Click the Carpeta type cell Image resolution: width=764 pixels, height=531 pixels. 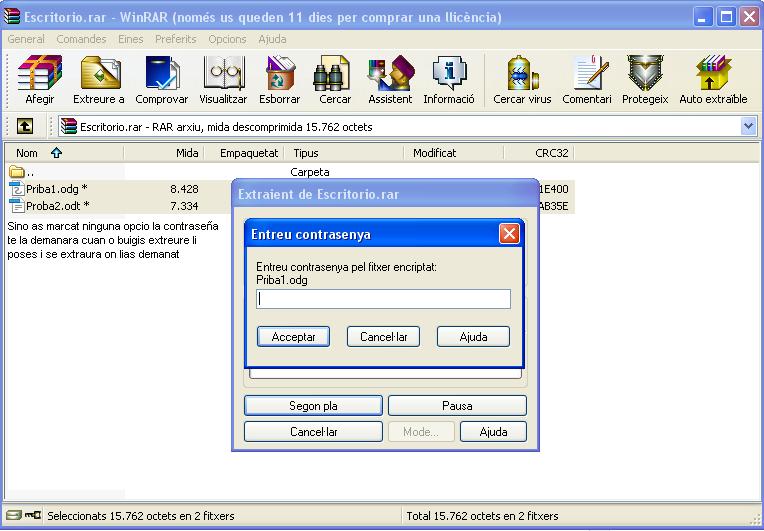pos(310,172)
